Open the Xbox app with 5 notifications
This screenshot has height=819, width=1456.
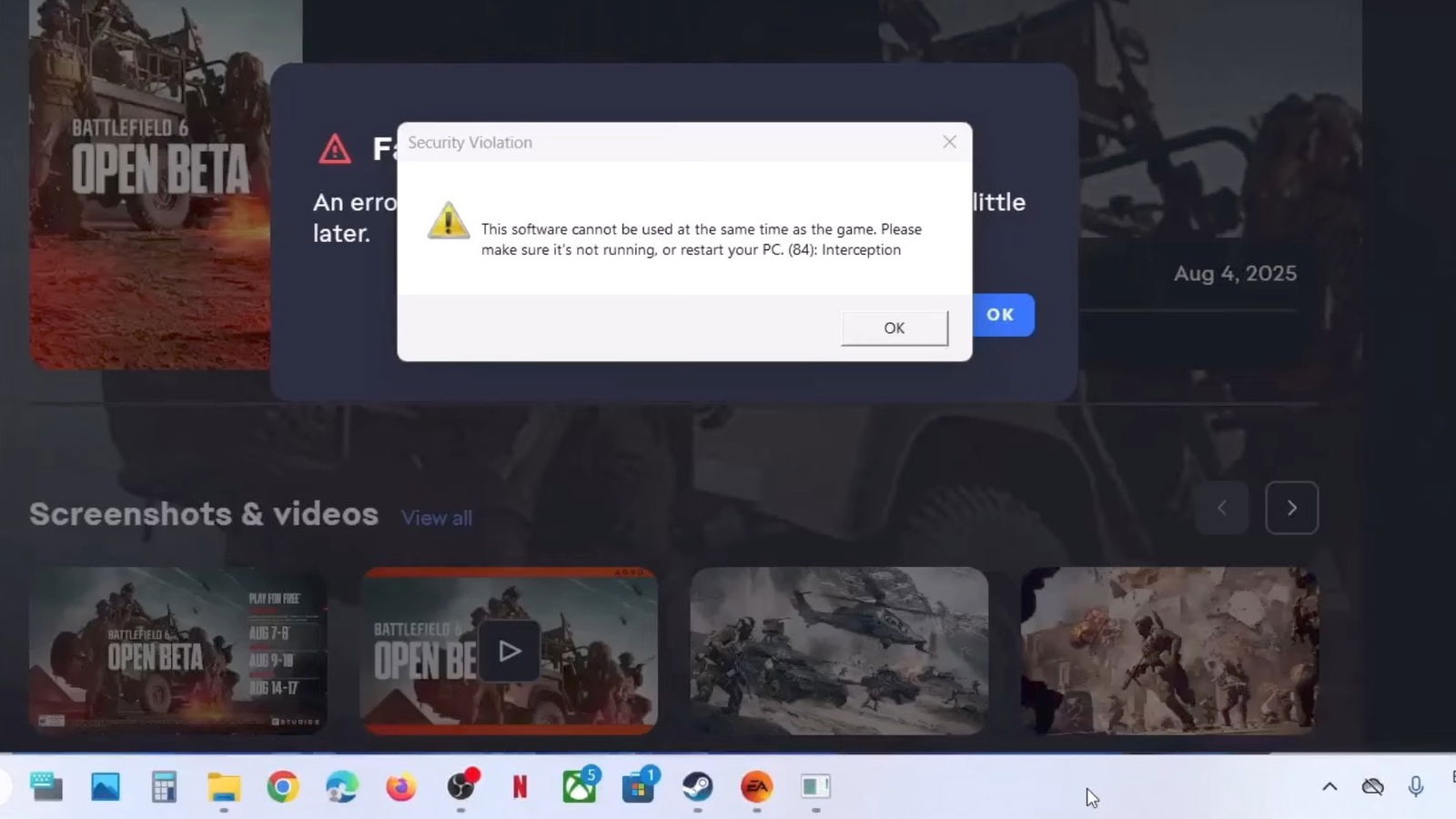tap(581, 788)
